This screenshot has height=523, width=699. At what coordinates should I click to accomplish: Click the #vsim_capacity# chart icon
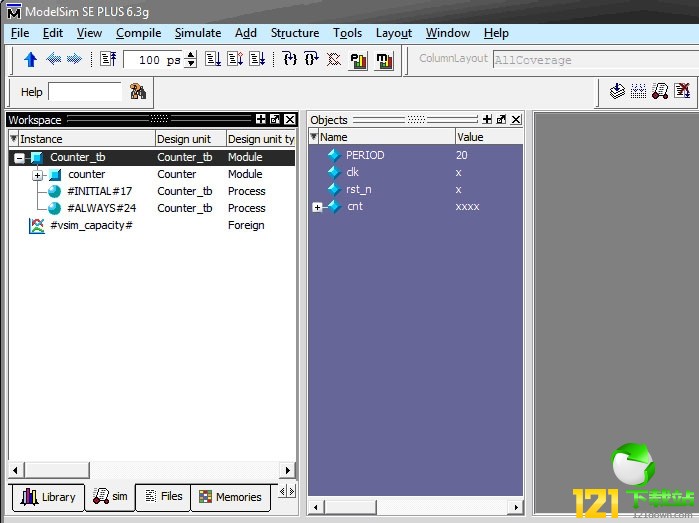click(36, 226)
